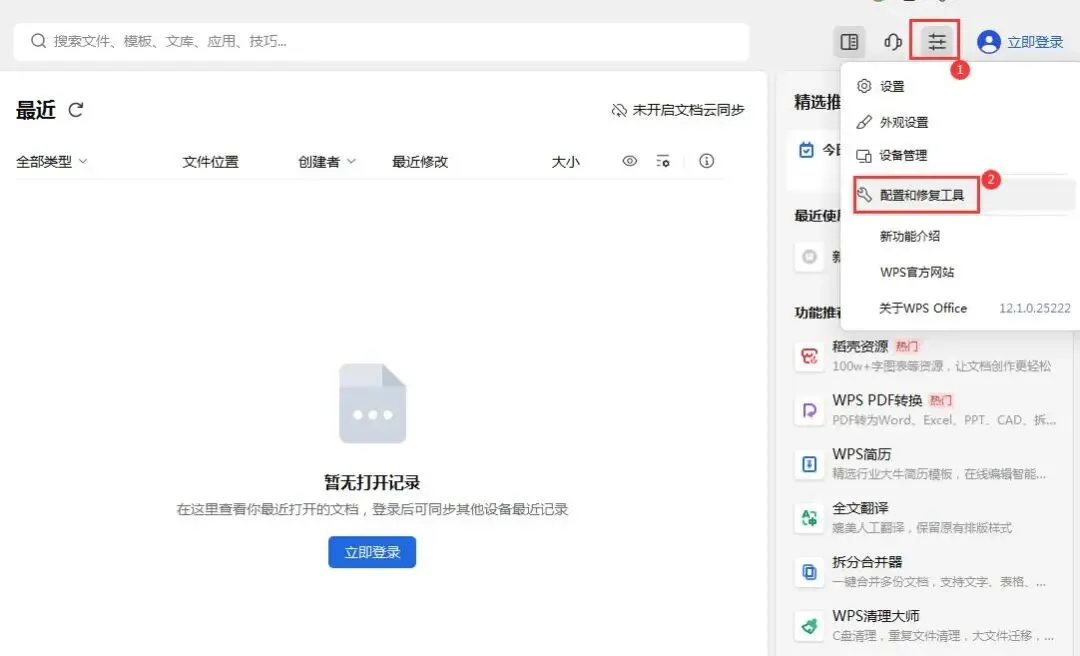1080x656 pixels.
Task: Focus the search files and templates field
Action: click(x=381, y=42)
